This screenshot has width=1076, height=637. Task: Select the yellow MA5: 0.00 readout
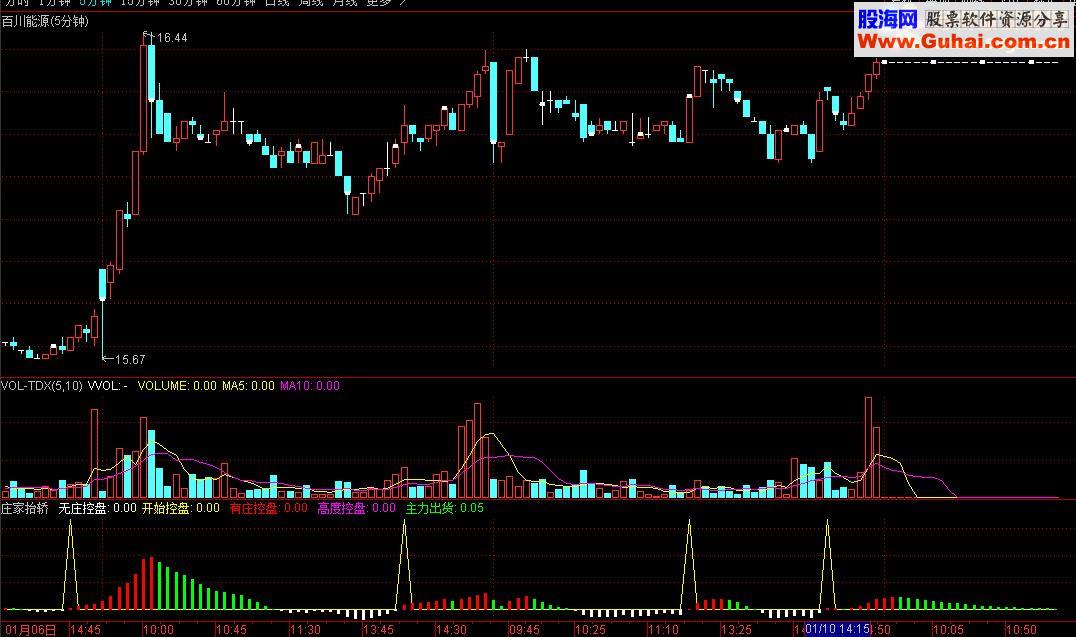pos(248,386)
